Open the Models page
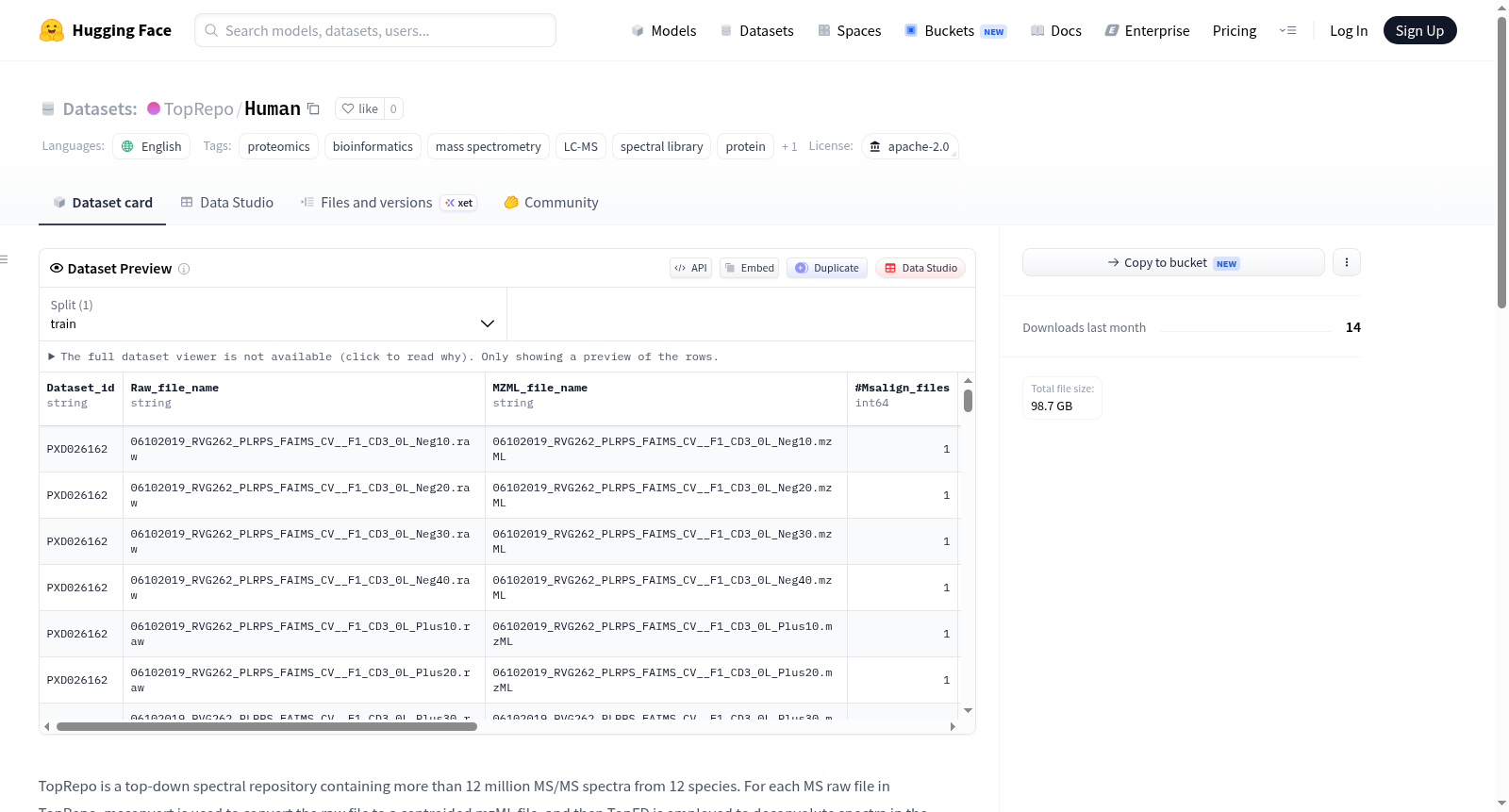This screenshot has height=812, width=1509. (x=664, y=30)
